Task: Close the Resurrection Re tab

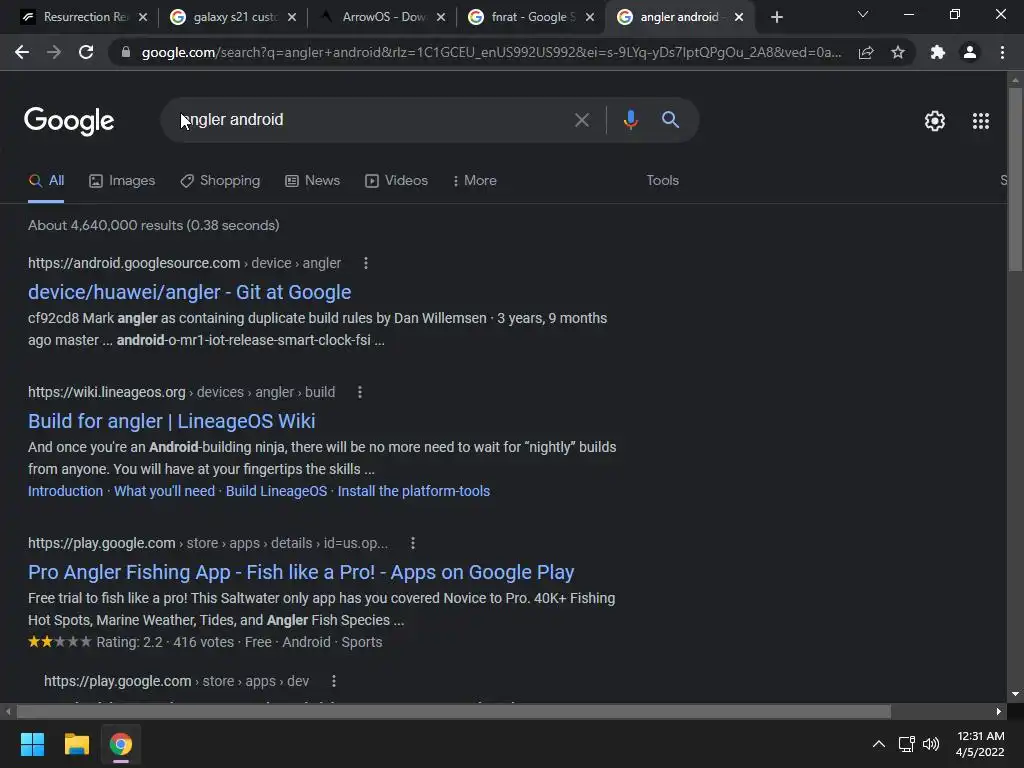Action: coord(143,18)
